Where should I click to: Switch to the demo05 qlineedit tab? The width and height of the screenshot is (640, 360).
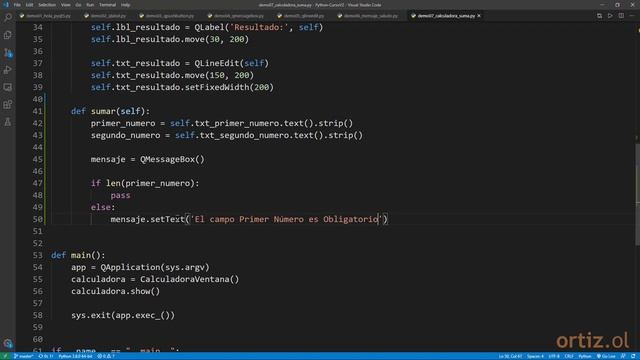[x=301, y=16]
